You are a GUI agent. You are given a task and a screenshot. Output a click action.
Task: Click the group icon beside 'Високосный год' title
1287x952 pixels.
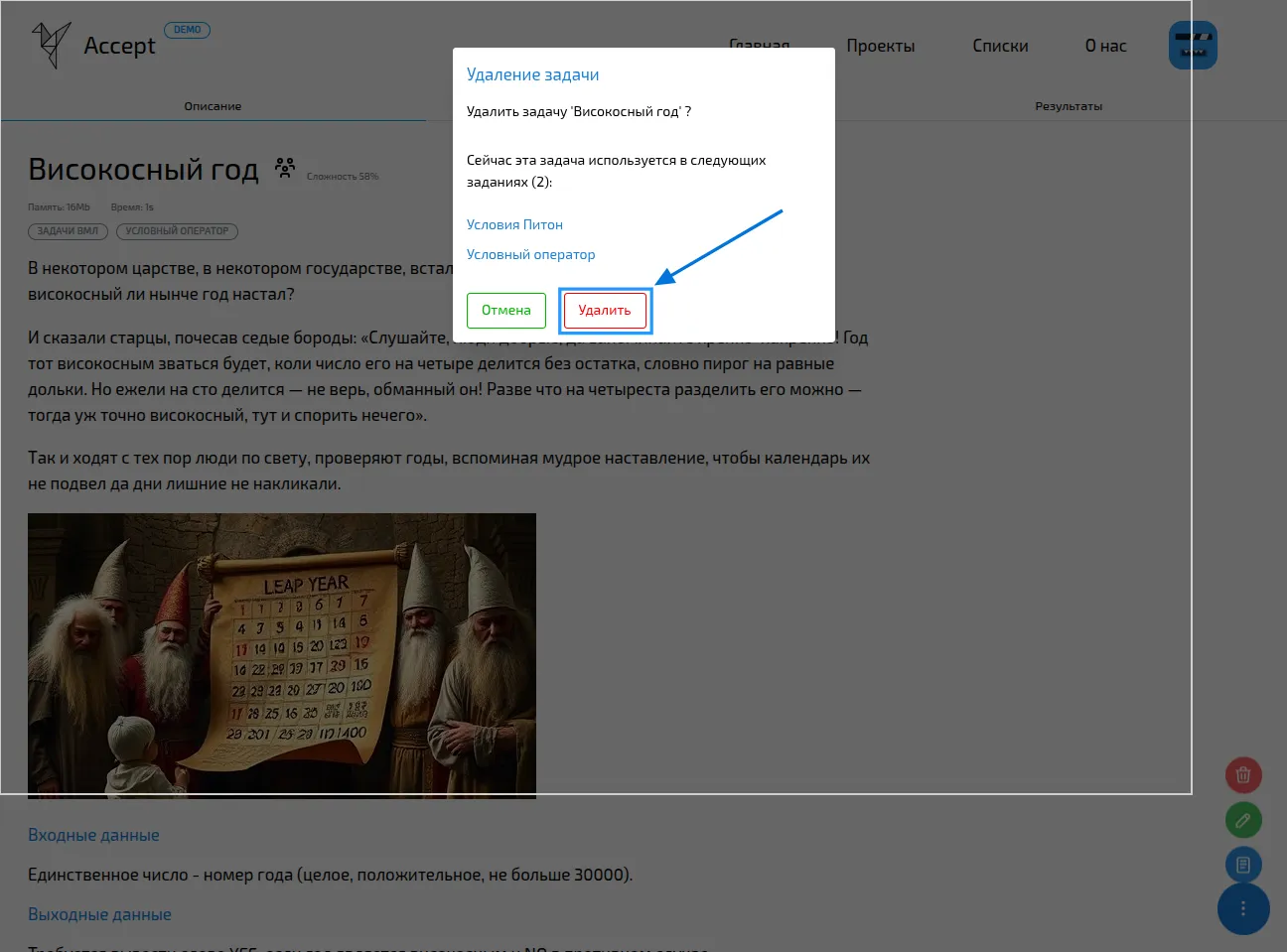[x=285, y=169]
